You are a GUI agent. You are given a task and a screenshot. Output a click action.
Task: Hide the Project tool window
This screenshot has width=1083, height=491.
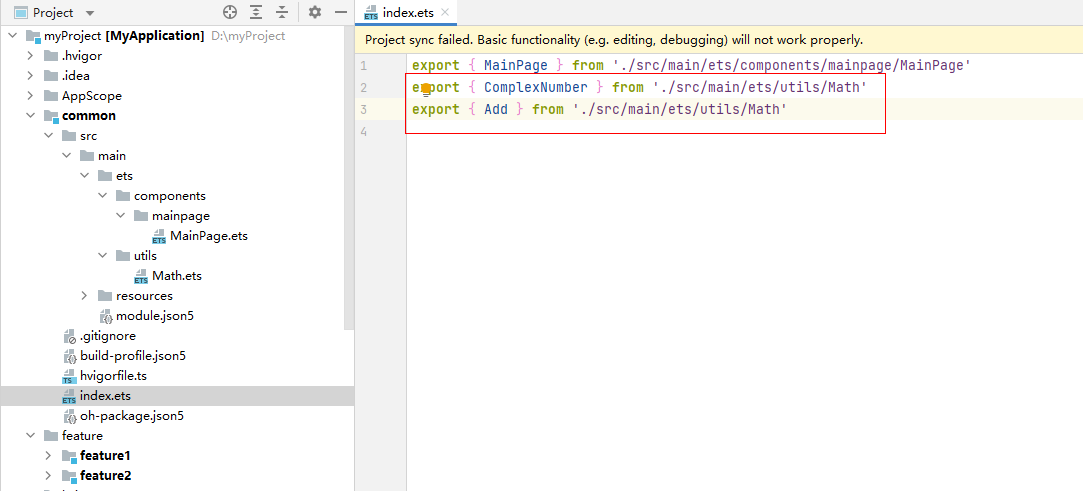point(341,12)
